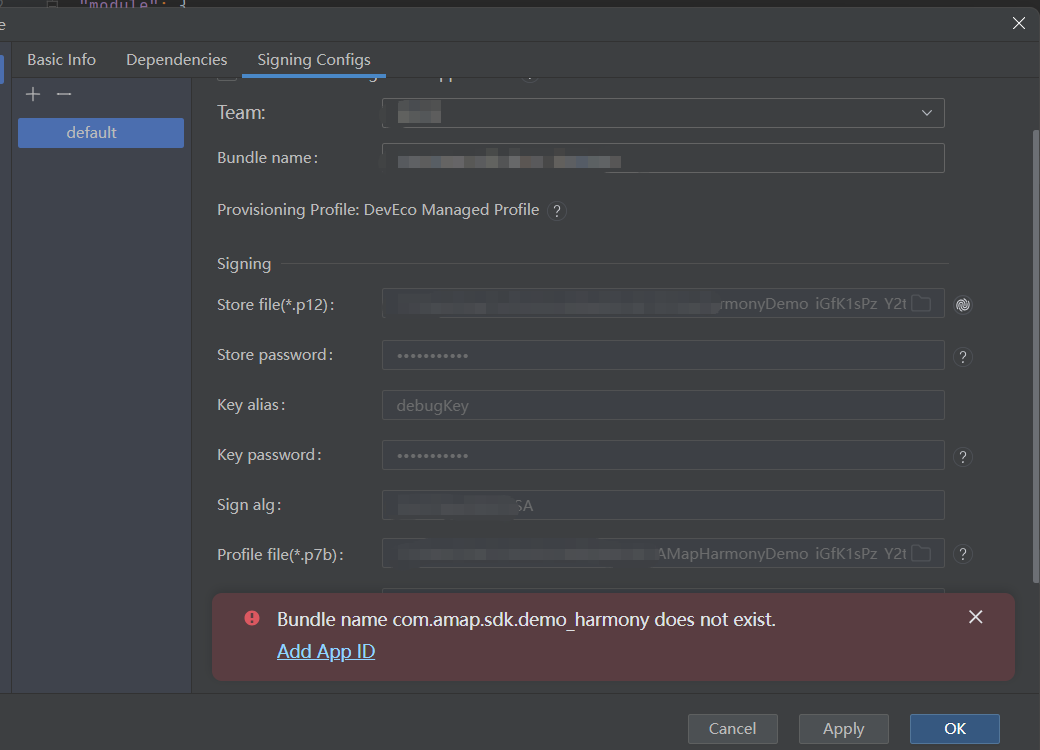The image size is (1040, 750).
Task: Select the Signing Configs tab
Action: [x=314, y=60]
